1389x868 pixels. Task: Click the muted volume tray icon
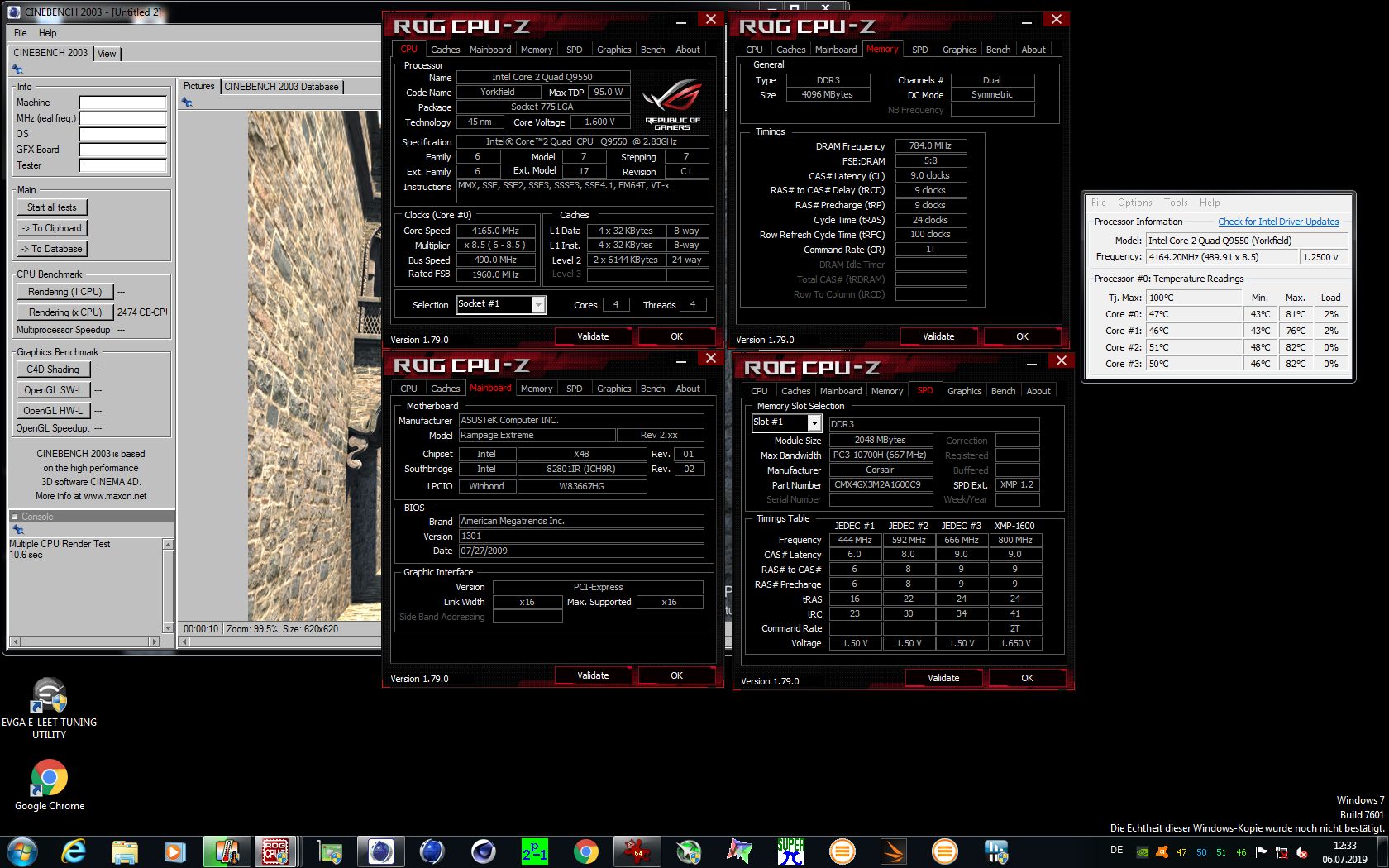1301,852
